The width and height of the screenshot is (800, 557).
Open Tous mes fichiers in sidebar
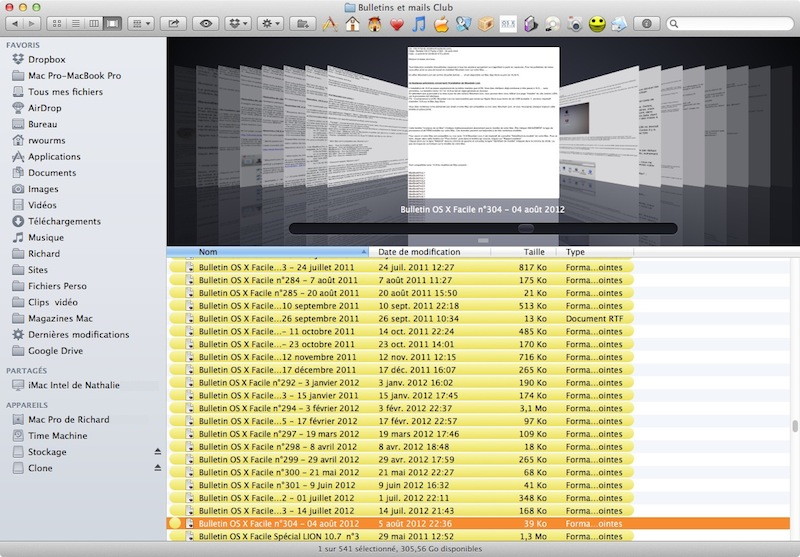click(65, 91)
